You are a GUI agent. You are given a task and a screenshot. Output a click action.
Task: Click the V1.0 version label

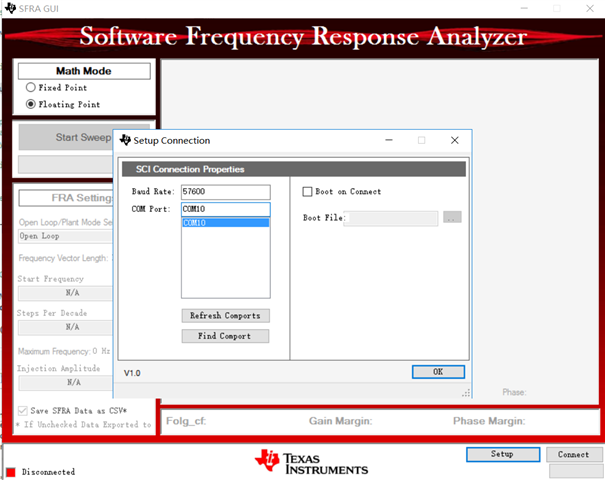[x=132, y=373]
